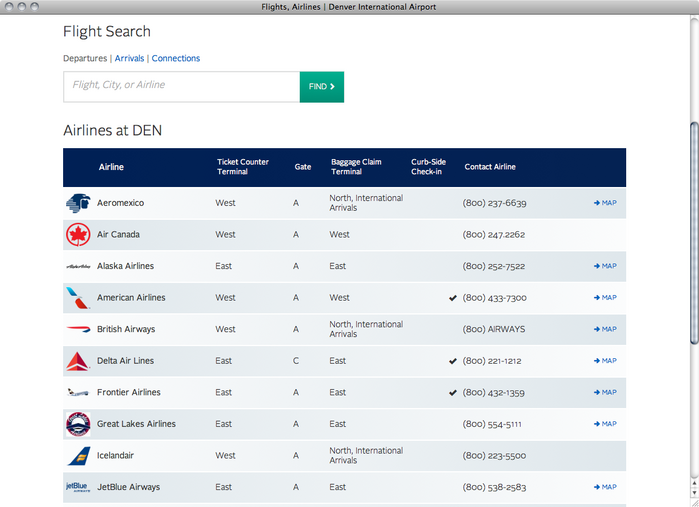Click the Contact Airline column header
The image size is (699, 507).
coord(490,167)
